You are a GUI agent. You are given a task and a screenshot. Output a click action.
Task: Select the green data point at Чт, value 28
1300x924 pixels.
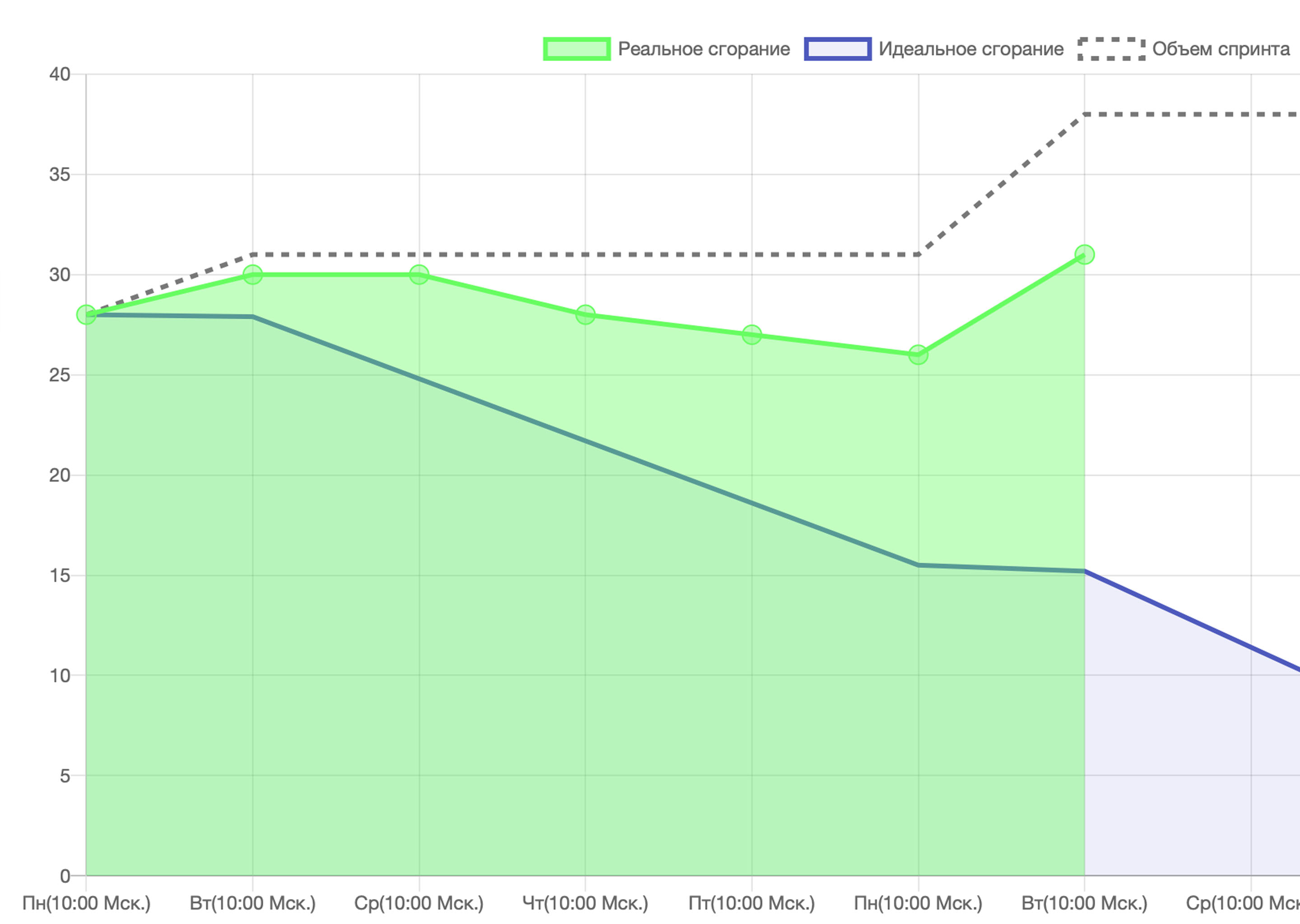point(585,314)
